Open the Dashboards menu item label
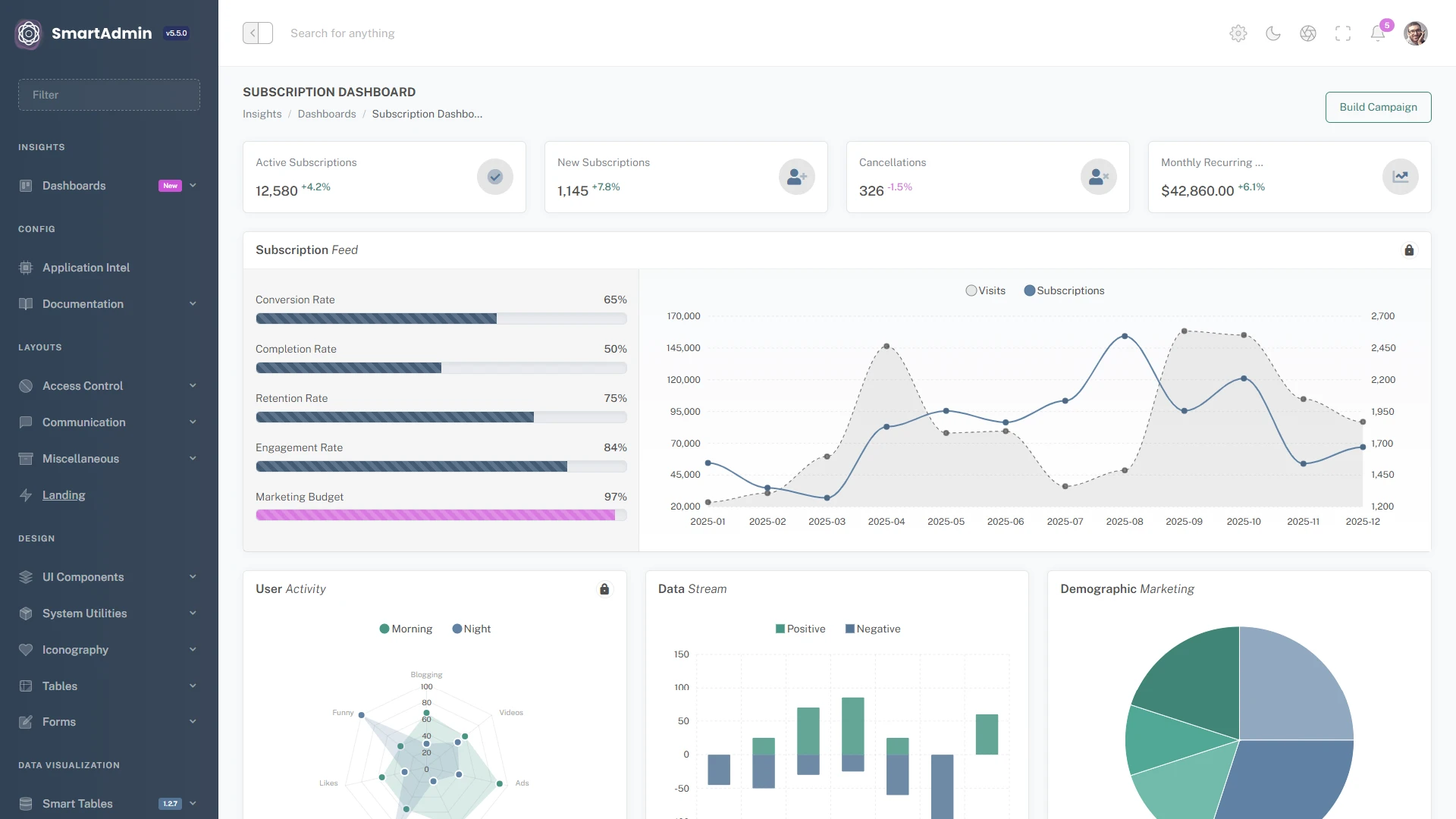 (x=74, y=186)
